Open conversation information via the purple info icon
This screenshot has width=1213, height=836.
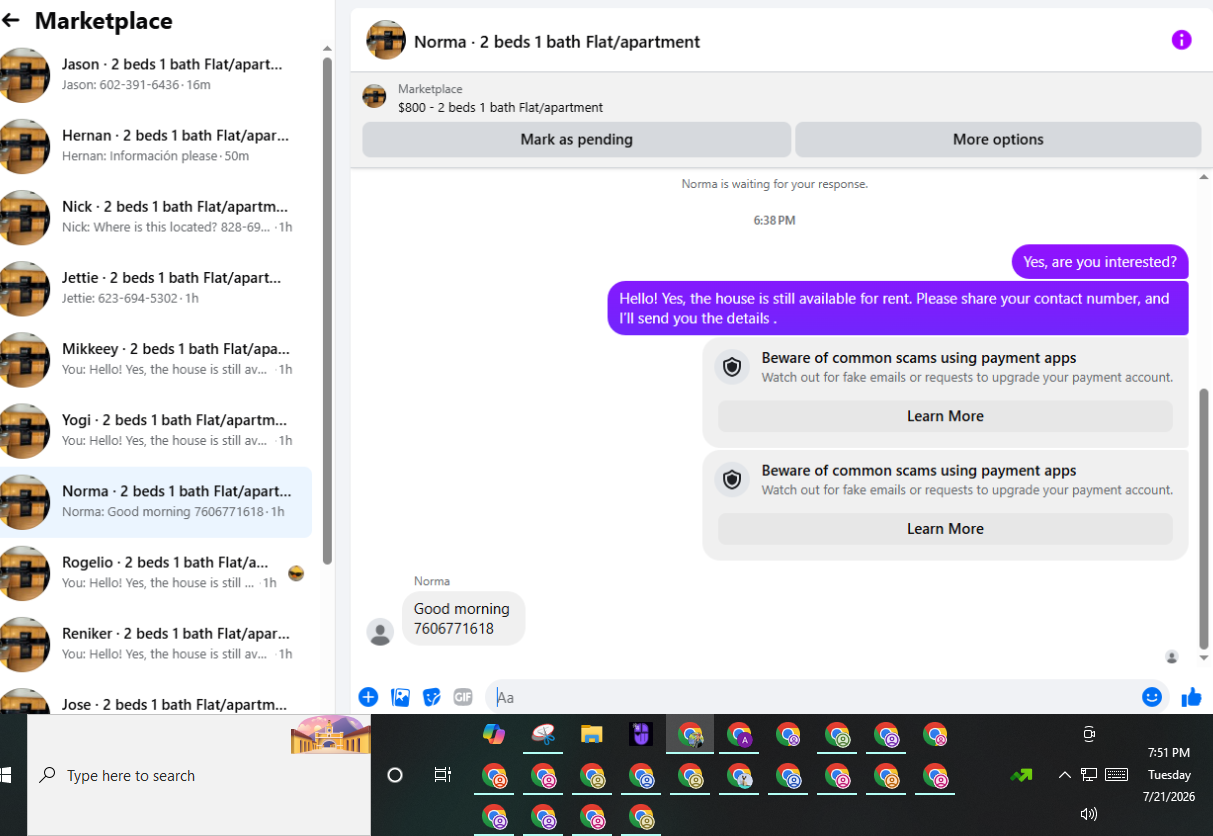click(1181, 40)
